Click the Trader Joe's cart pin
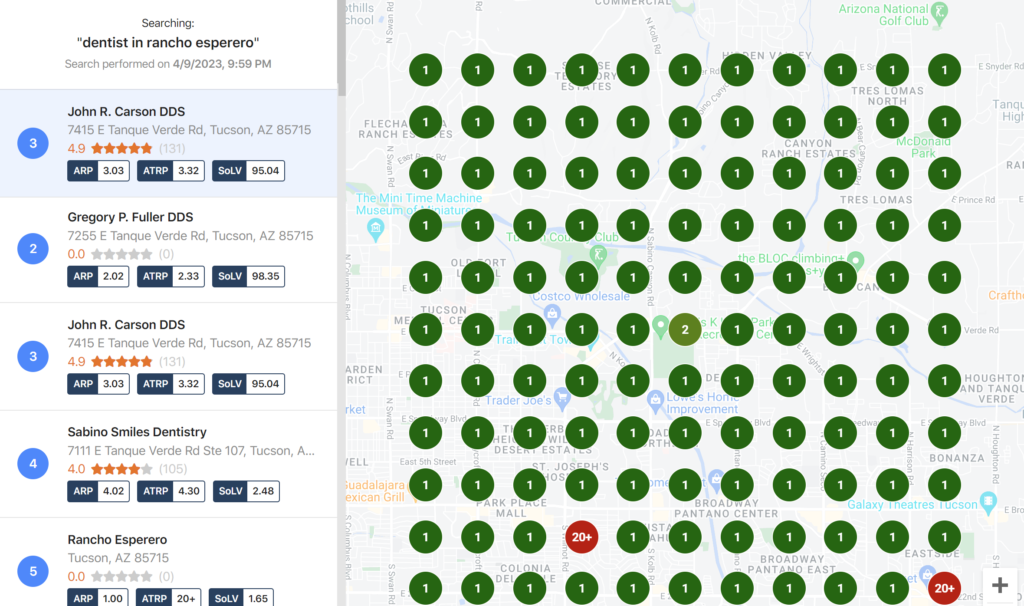The width and height of the screenshot is (1024, 606). click(x=563, y=397)
